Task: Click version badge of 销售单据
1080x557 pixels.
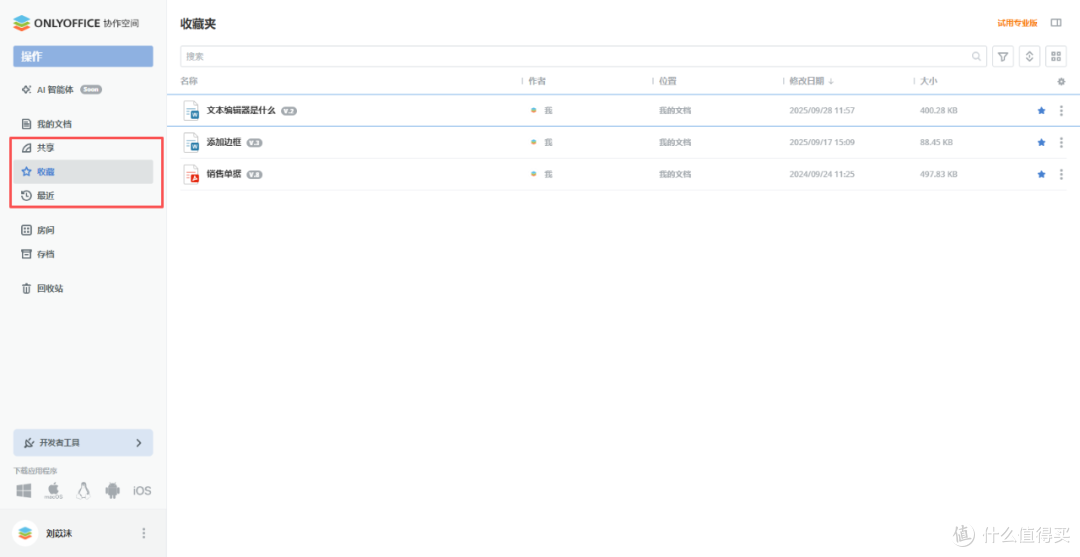Action: tap(255, 175)
